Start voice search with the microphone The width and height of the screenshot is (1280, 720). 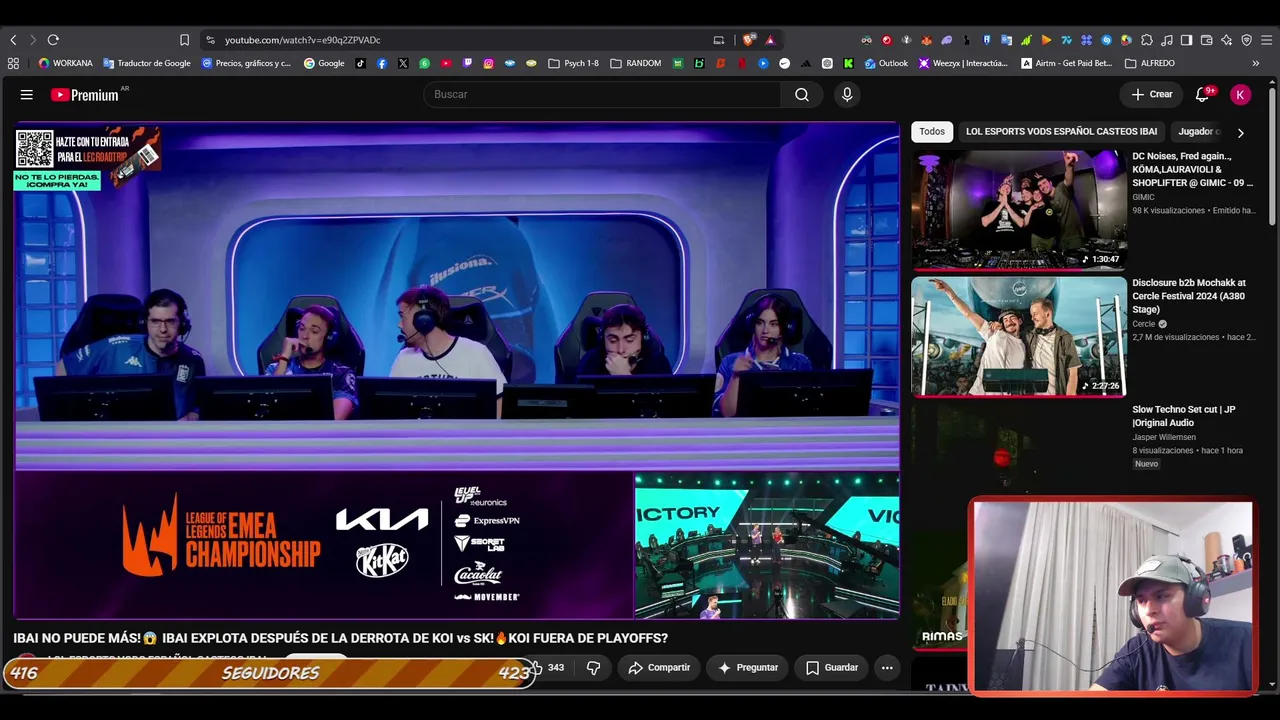(847, 94)
